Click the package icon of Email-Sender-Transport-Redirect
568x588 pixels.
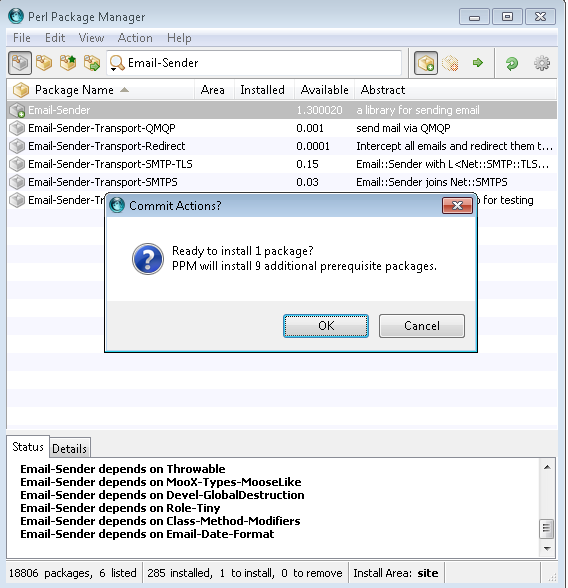(x=17, y=146)
